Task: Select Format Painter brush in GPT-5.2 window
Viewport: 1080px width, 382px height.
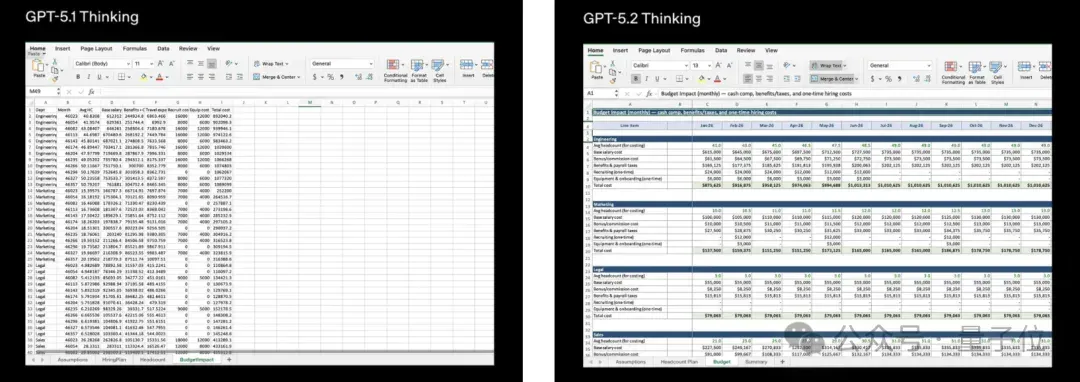Action: pos(613,81)
